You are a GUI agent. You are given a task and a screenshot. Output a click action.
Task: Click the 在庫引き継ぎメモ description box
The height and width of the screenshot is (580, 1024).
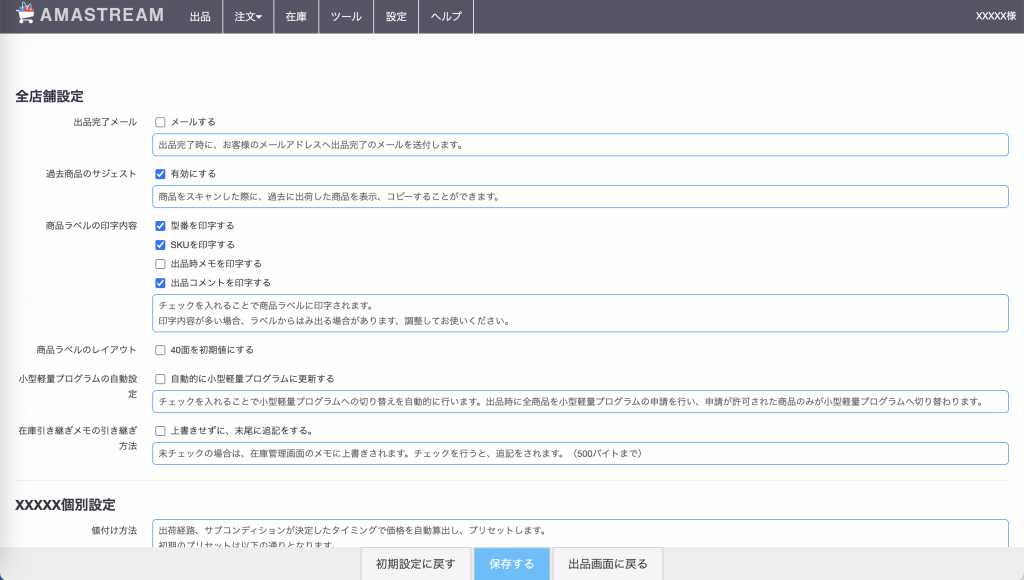pos(580,453)
